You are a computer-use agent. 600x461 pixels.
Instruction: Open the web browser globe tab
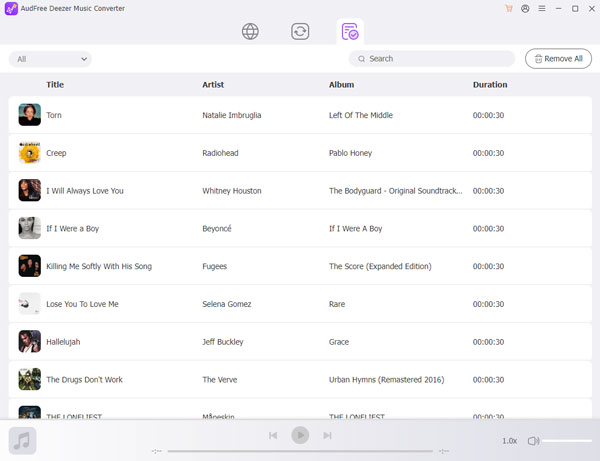point(250,31)
